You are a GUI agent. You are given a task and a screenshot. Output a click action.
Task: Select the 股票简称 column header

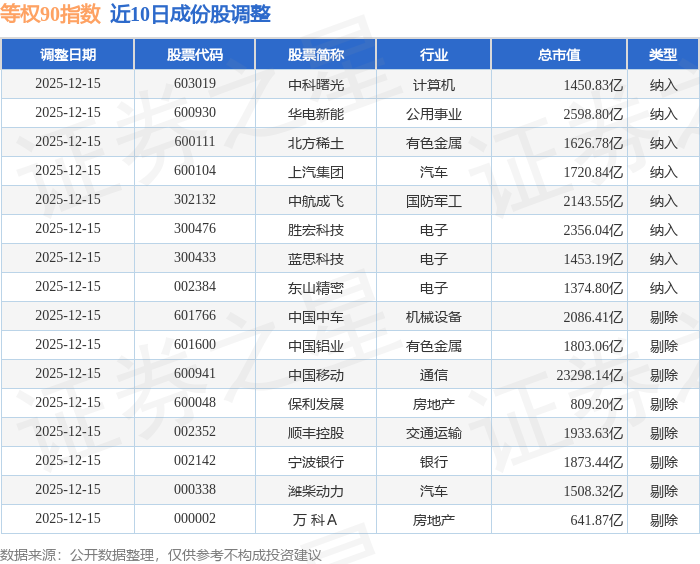(x=316, y=54)
